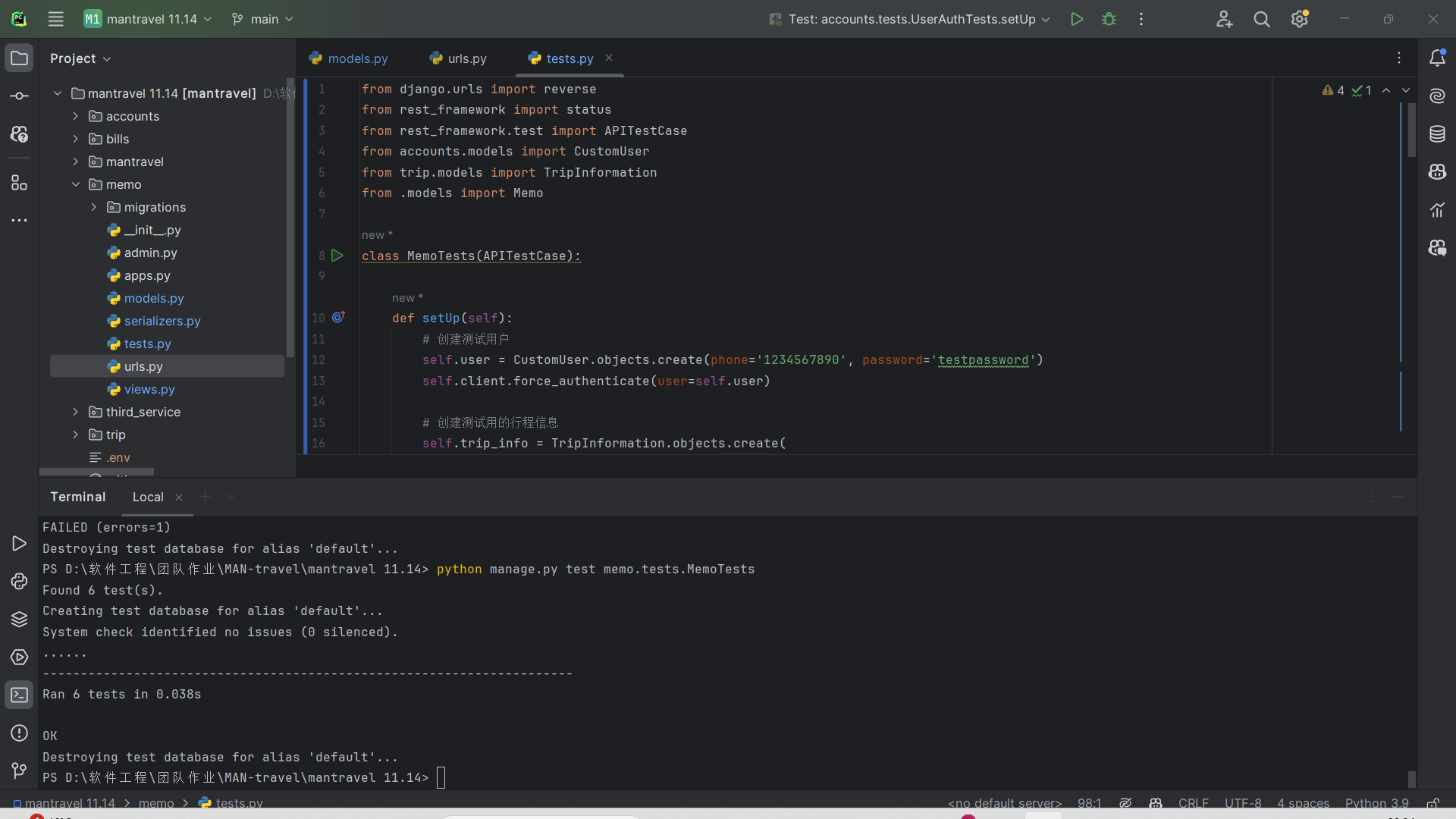Toggle the Project tool window

click(x=19, y=58)
